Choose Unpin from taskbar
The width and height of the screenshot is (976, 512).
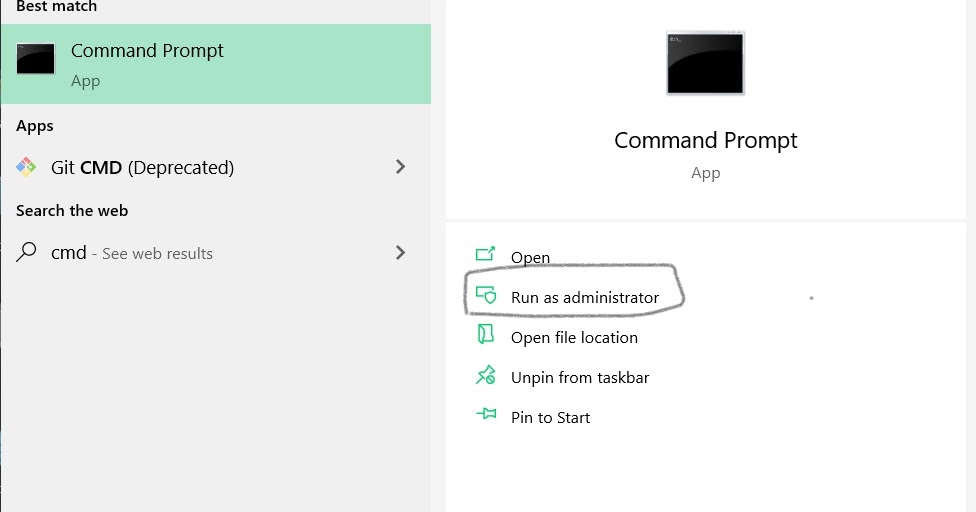click(580, 378)
